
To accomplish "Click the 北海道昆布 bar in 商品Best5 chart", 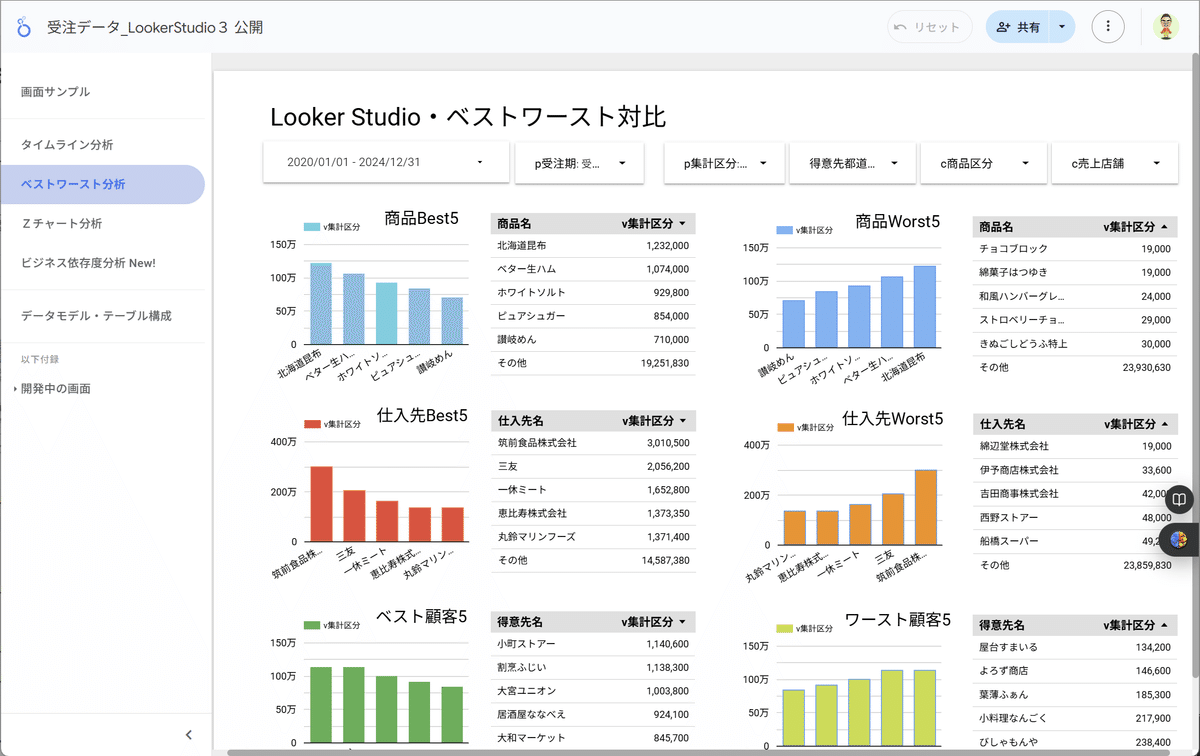I will pyautogui.click(x=320, y=304).
